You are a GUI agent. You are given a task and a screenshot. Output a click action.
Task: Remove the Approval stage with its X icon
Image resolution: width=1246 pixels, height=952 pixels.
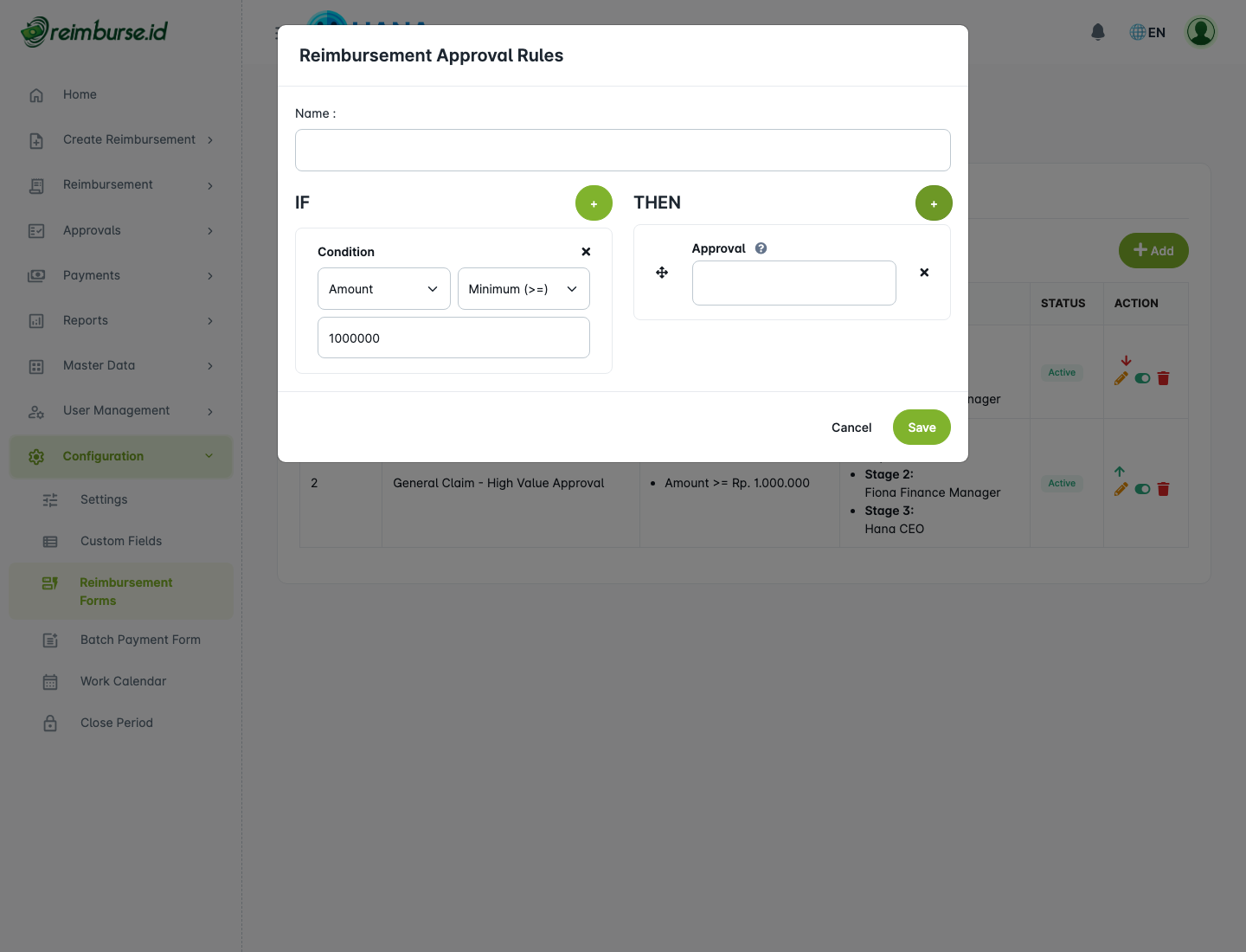pyautogui.click(x=924, y=273)
